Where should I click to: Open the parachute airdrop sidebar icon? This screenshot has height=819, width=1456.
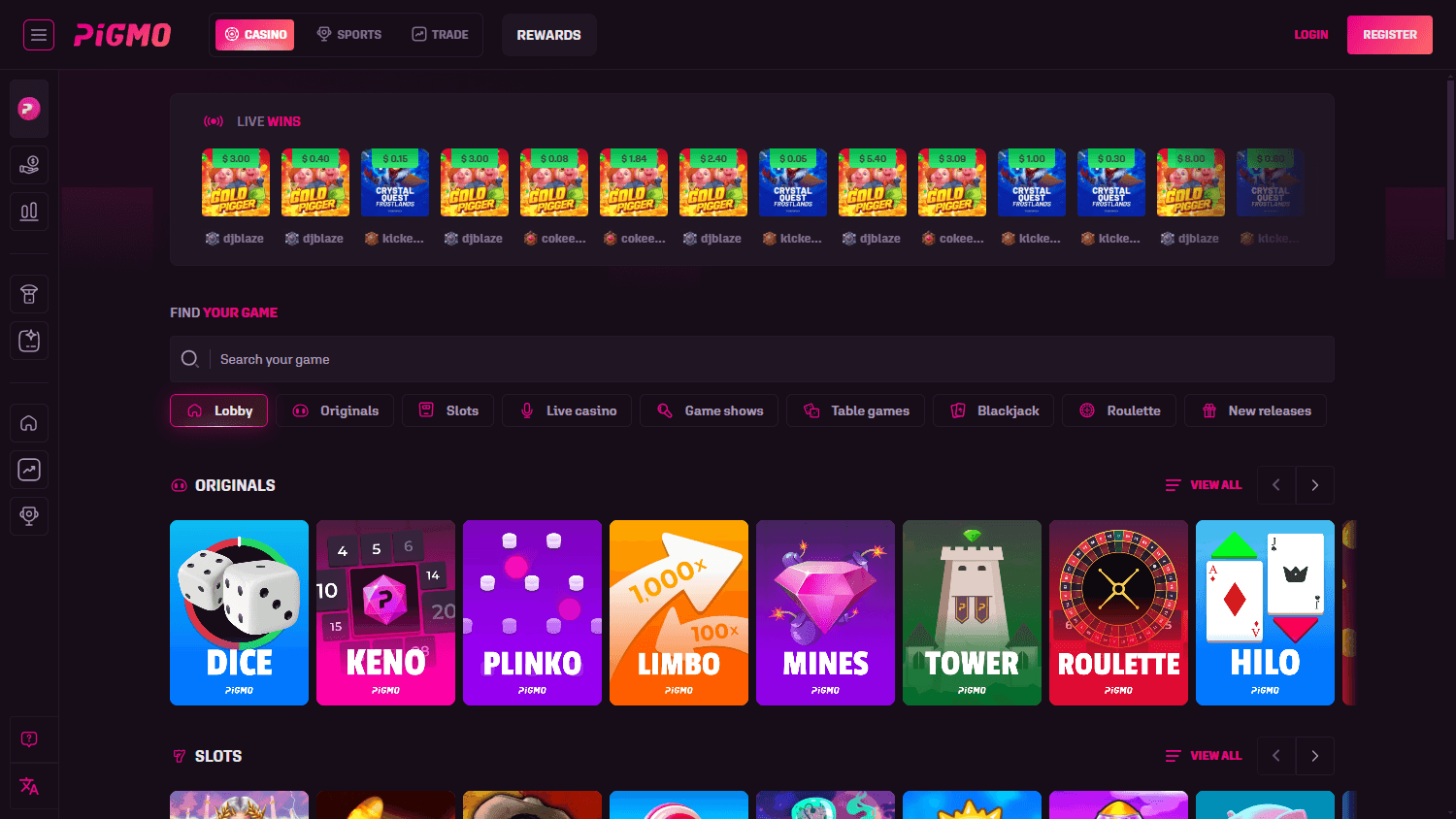29,294
